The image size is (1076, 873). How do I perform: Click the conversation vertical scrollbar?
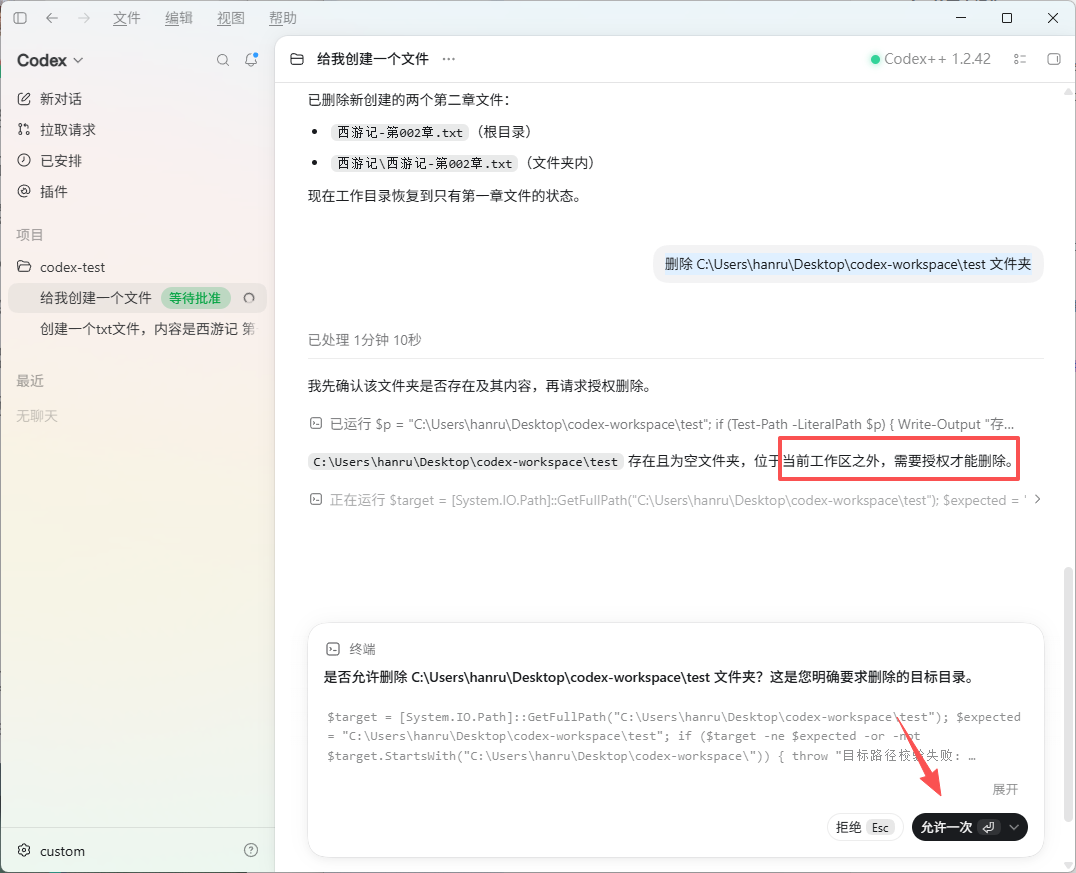click(x=1068, y=693)
